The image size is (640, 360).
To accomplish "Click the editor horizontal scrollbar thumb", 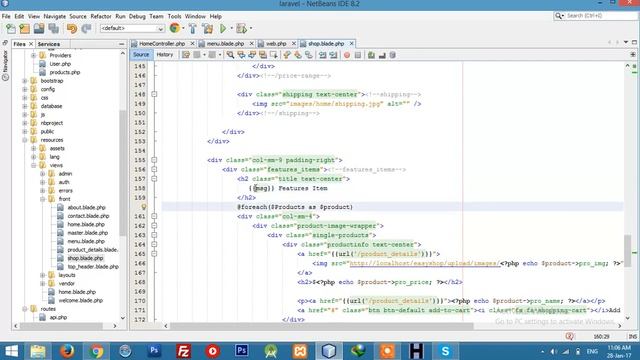I will pyautogui.click(x=322, y=326).
